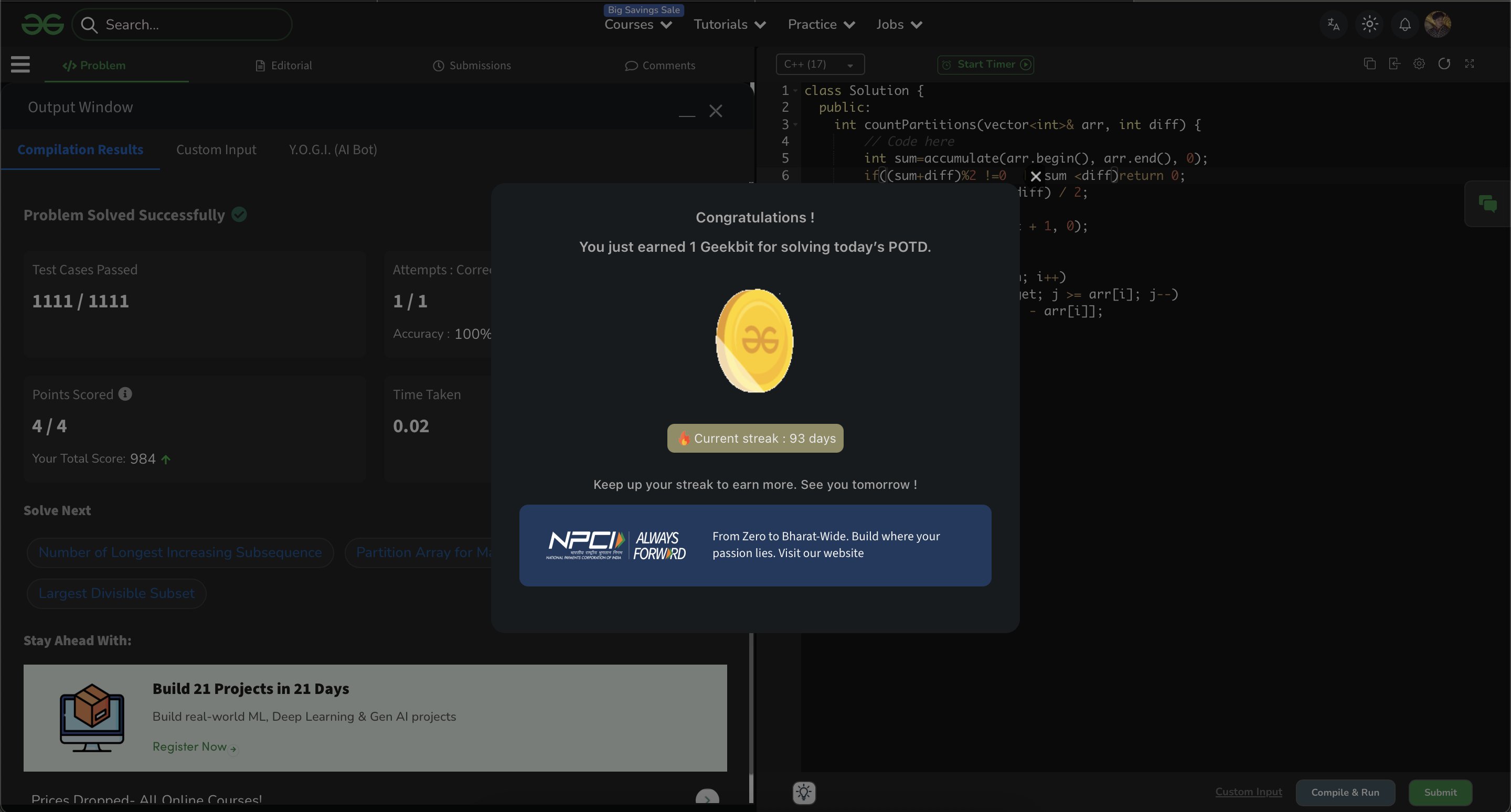Click the language translate icon
The width and height of the screenshot is (1511, 812).
(1333, 25)
